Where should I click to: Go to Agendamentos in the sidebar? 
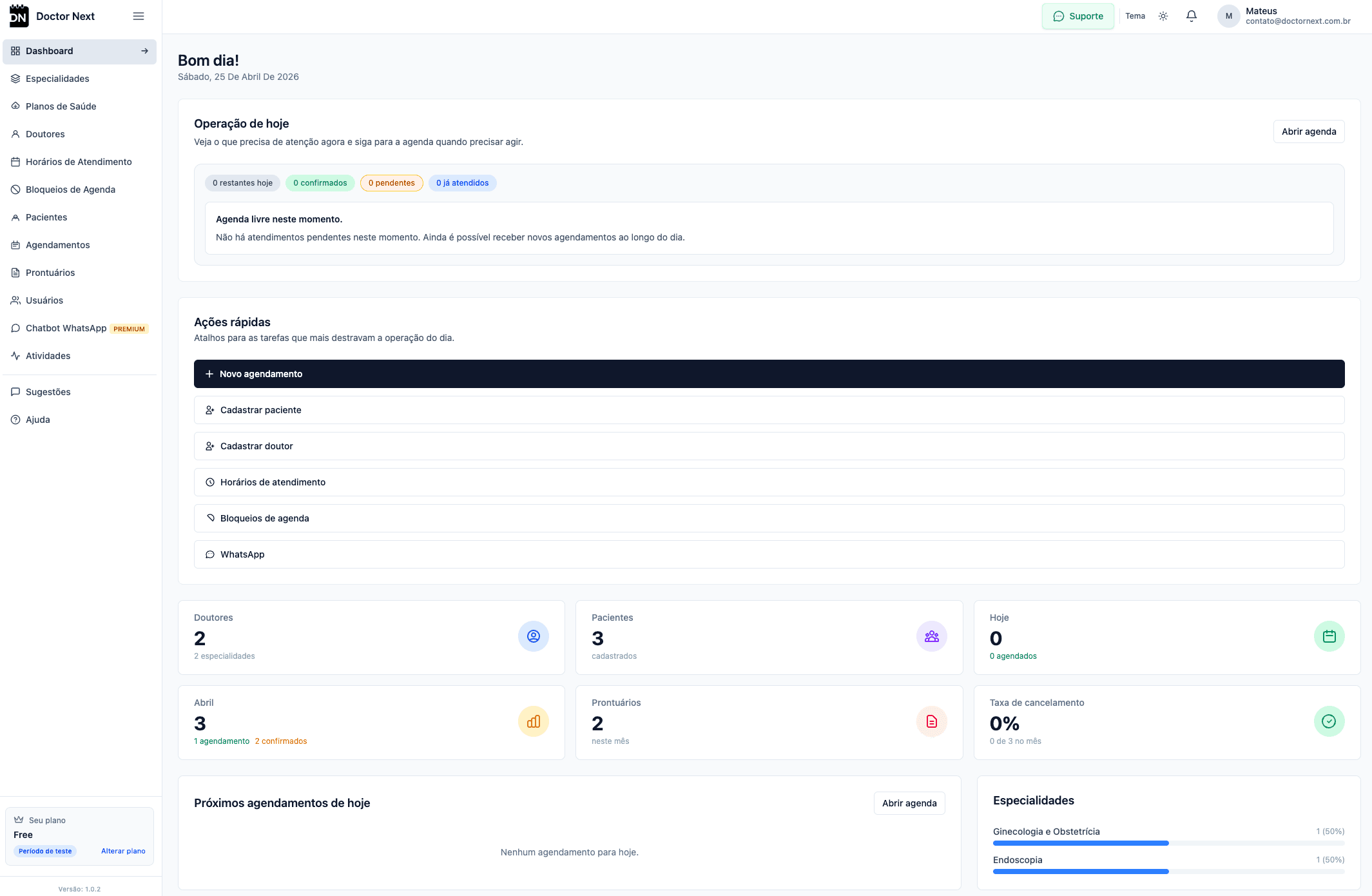tap(57, 244)
